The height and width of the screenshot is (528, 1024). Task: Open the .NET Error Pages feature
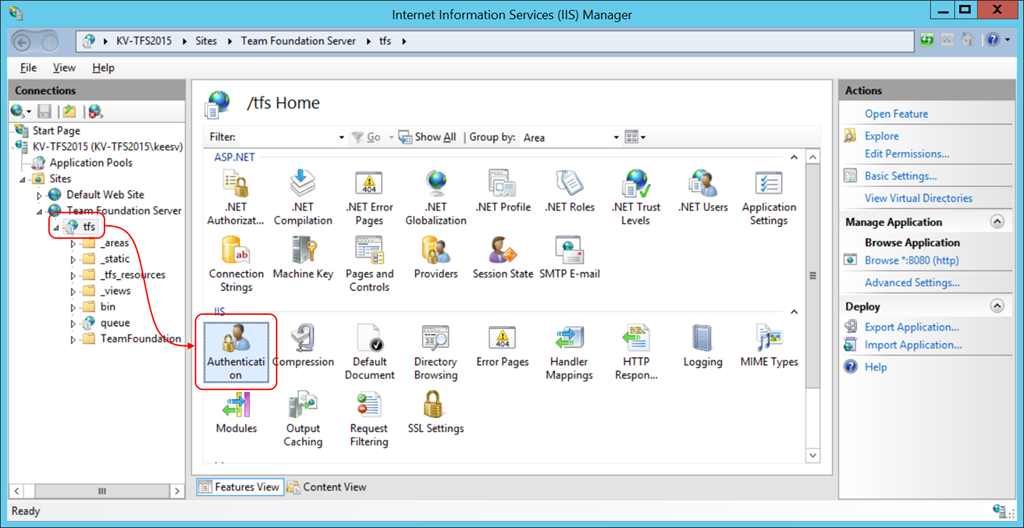(369, 197)
